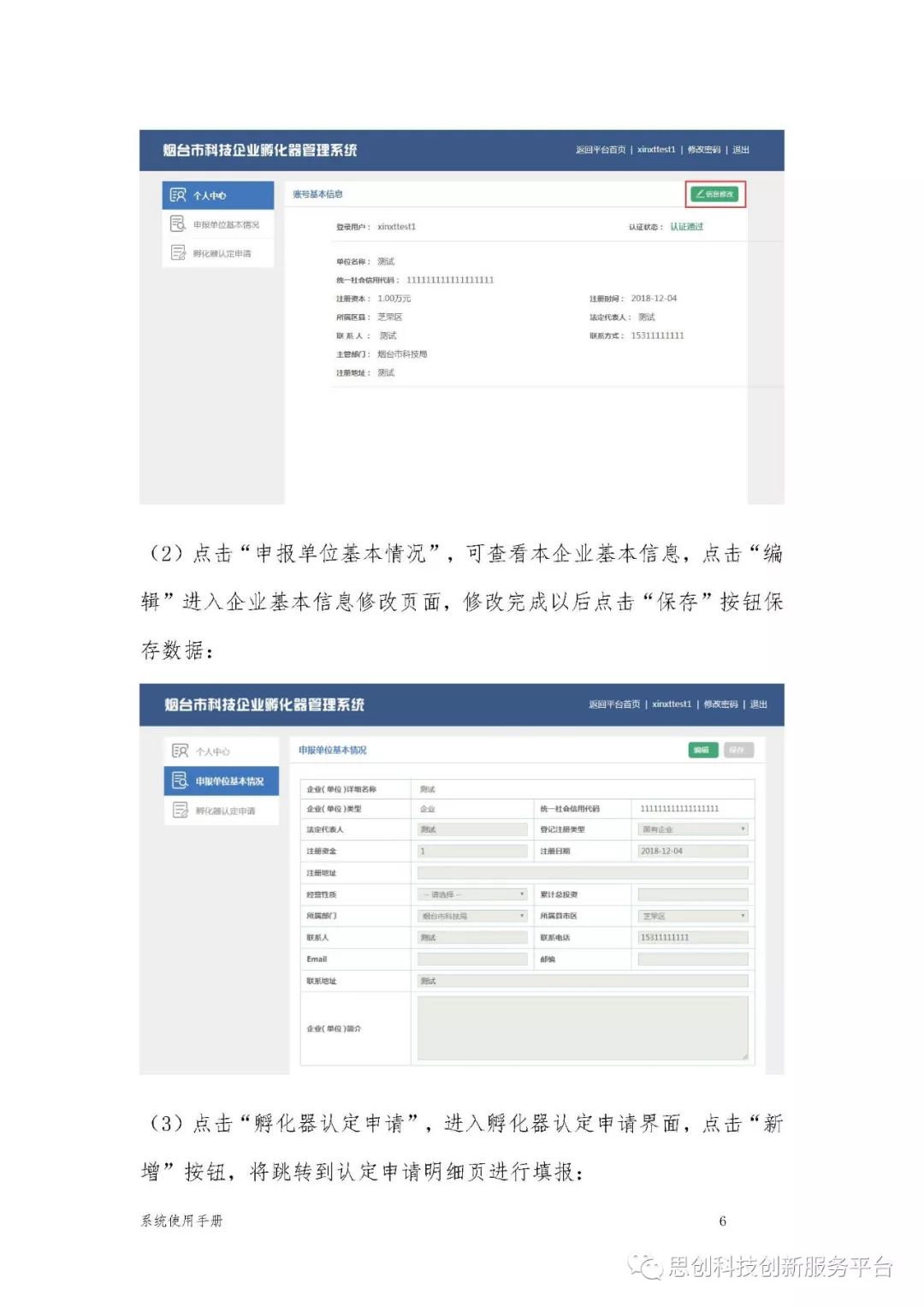Click the 认证通过 status link
924x1307 pixels.
[686, 227]
